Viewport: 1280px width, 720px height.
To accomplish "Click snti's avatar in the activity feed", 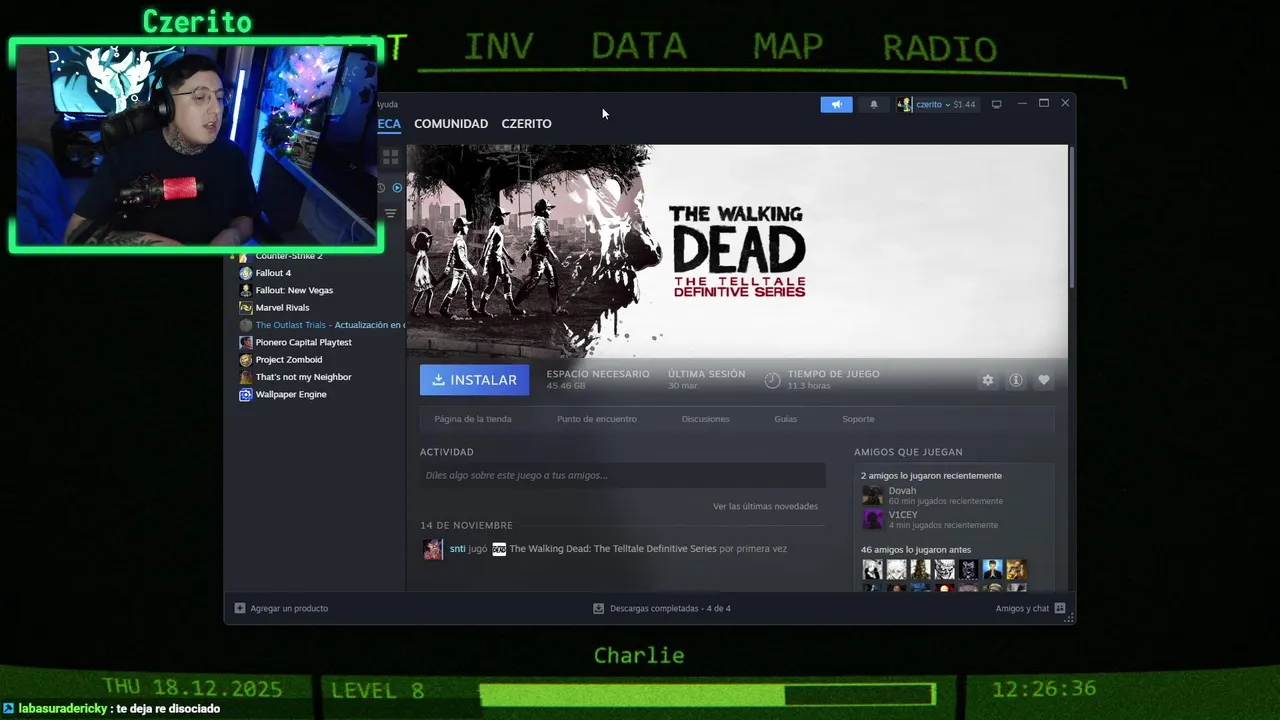I will [x=433, y=549].
